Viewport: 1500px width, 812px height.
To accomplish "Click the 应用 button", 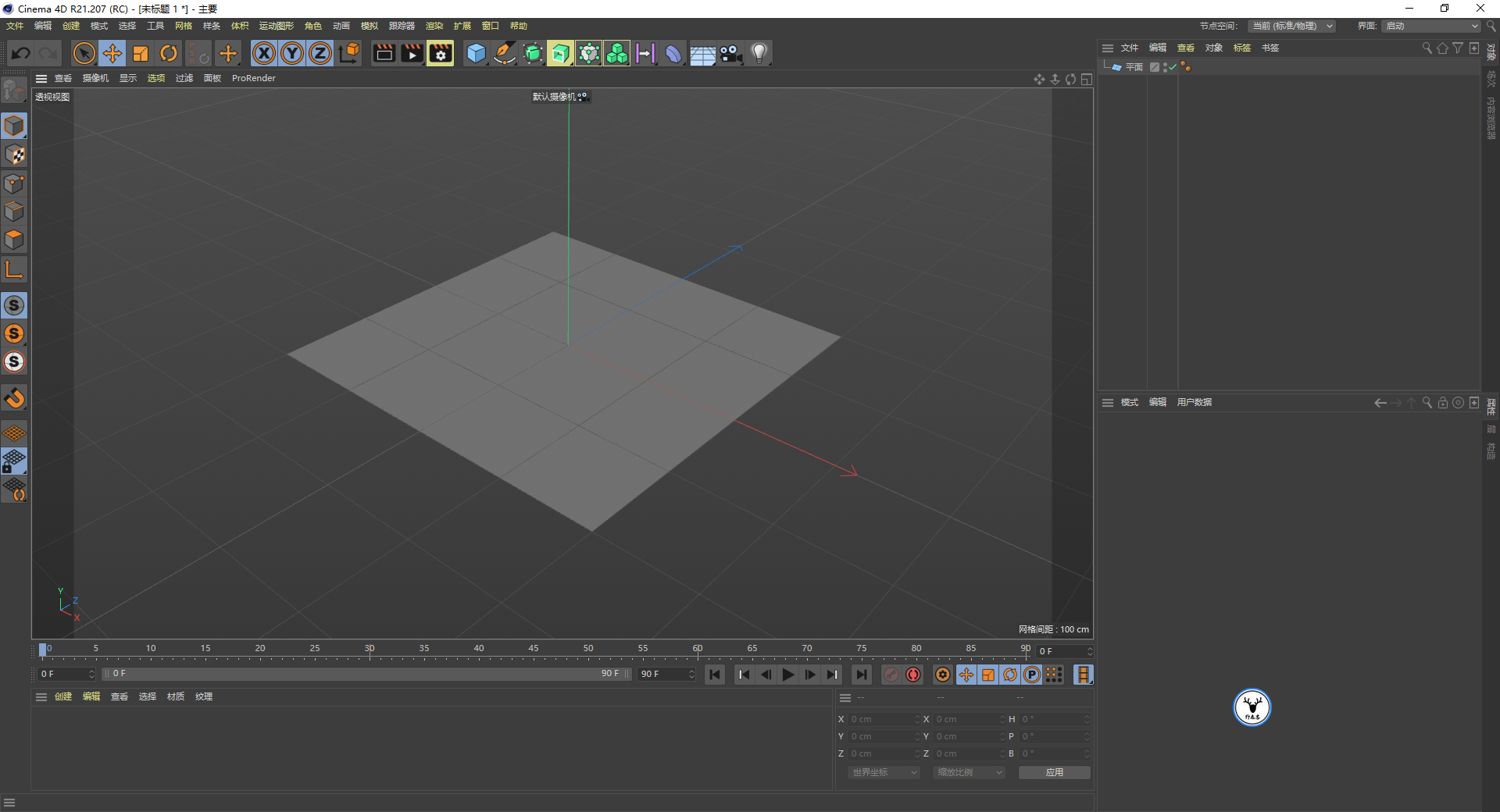I will coord(1054,772).
